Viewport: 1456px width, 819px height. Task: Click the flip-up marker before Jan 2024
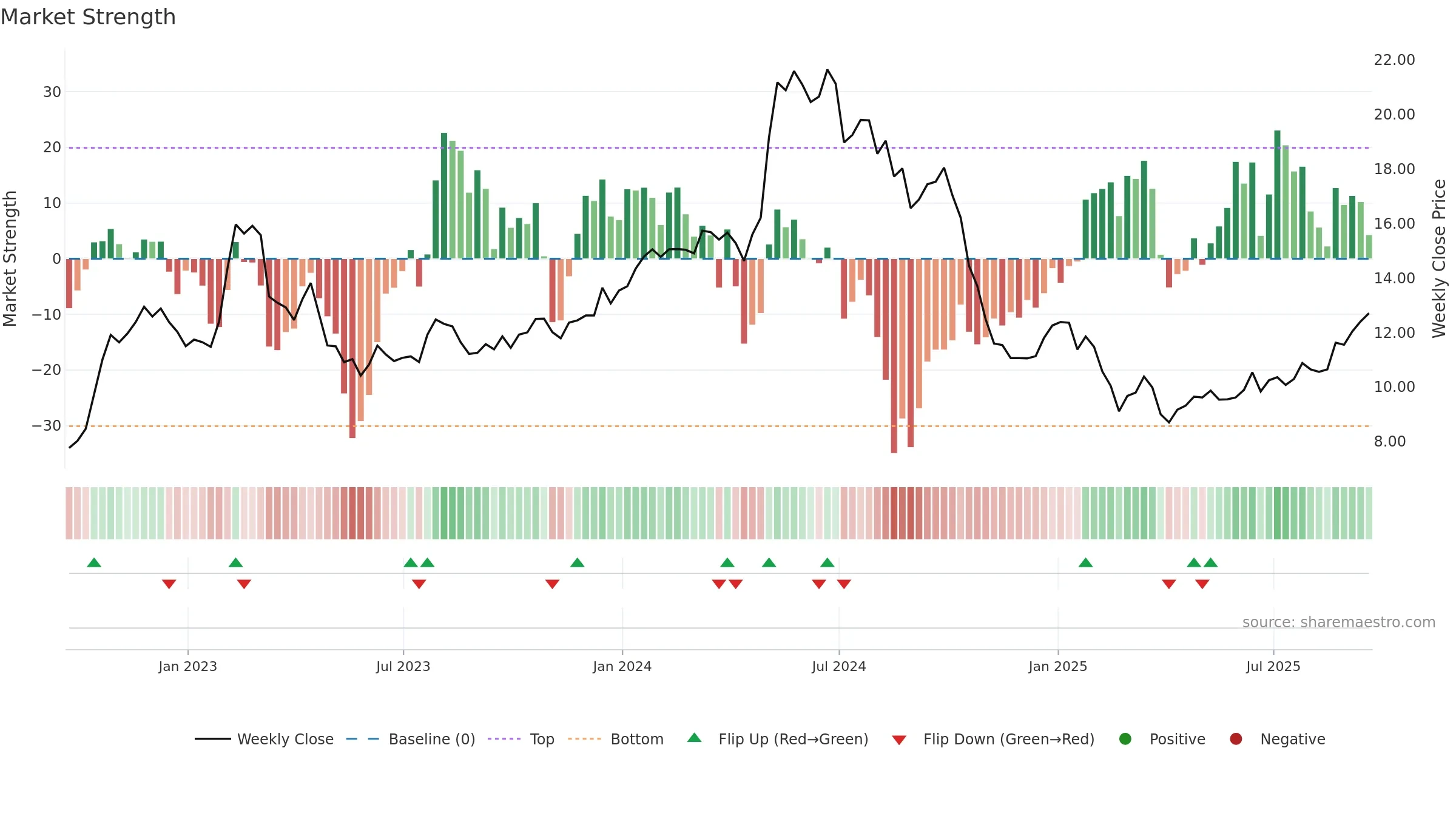click(x=578, y=562)
